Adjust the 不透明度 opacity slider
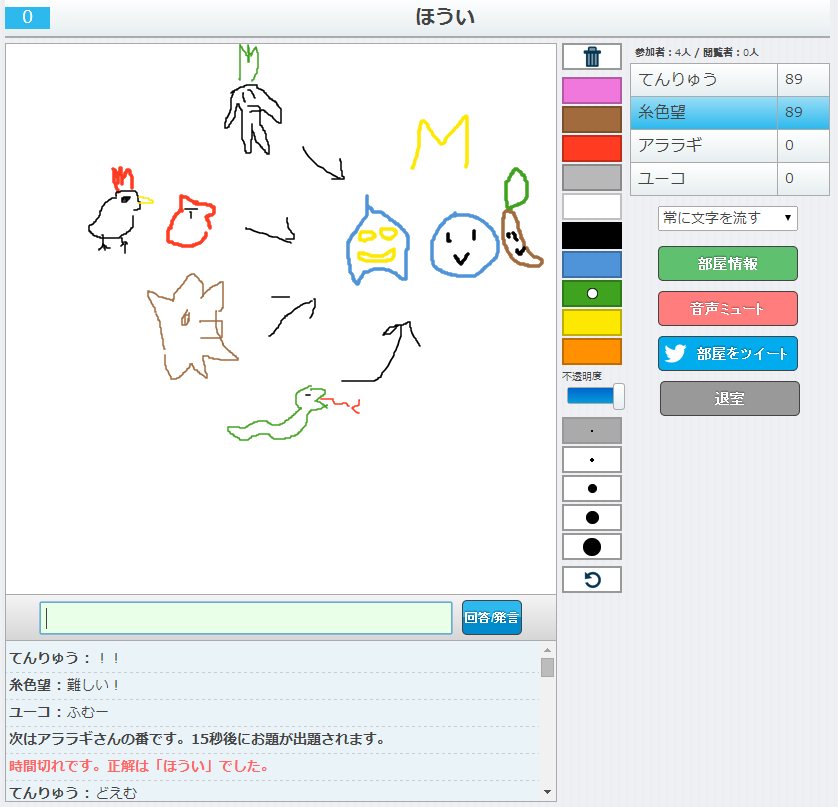The height and width of the screenshot is (807, 838). (x=595, y=396)
